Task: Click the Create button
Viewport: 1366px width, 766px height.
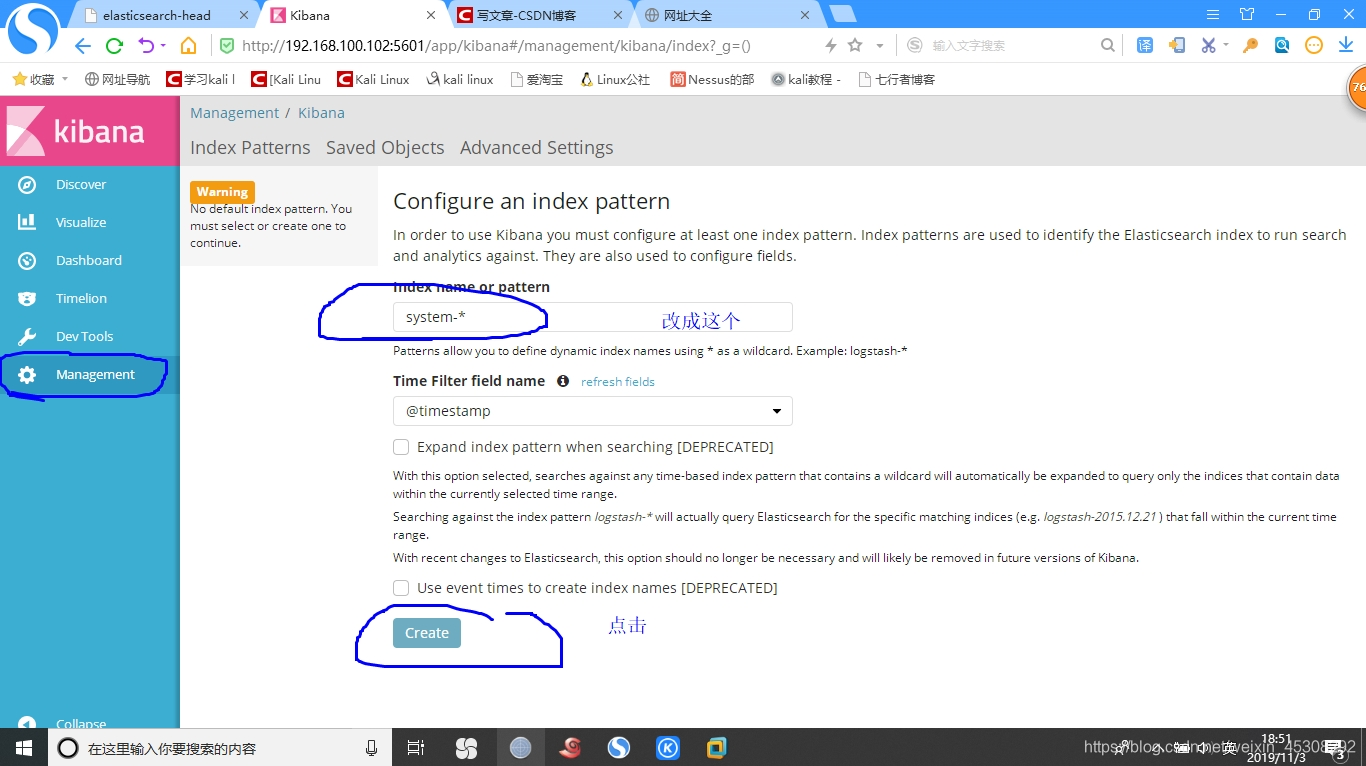Action: pos(427,633)
